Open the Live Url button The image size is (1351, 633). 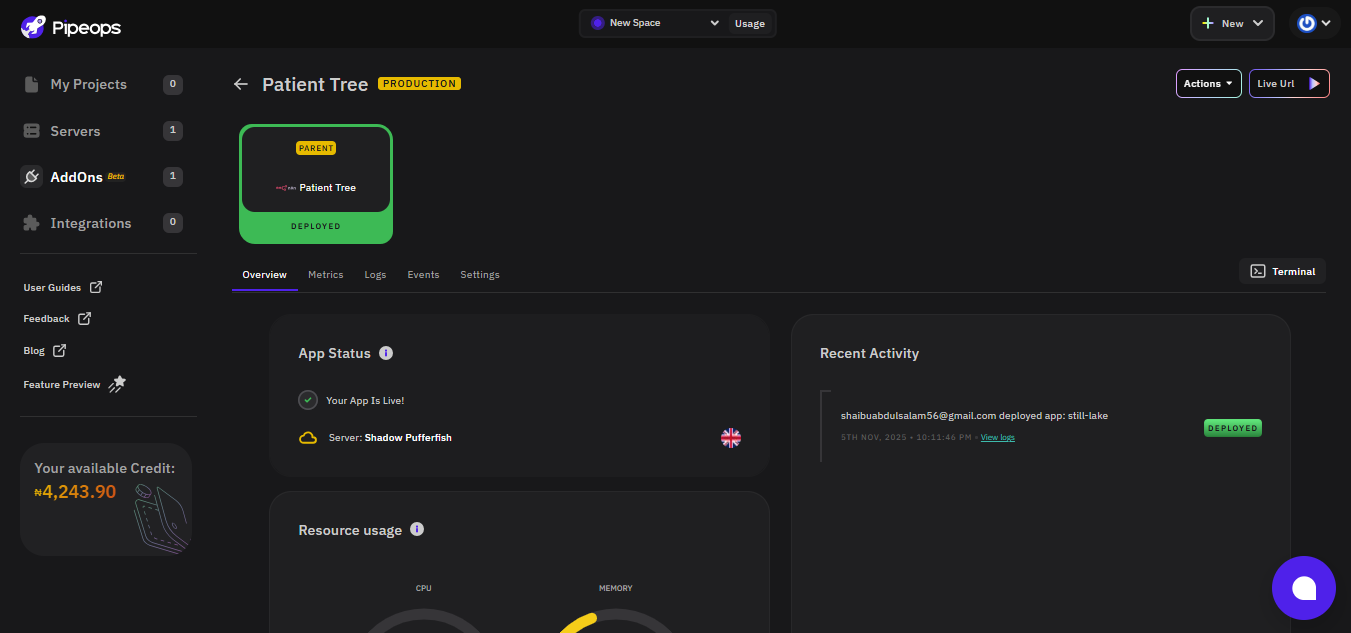click(1289, 84)
